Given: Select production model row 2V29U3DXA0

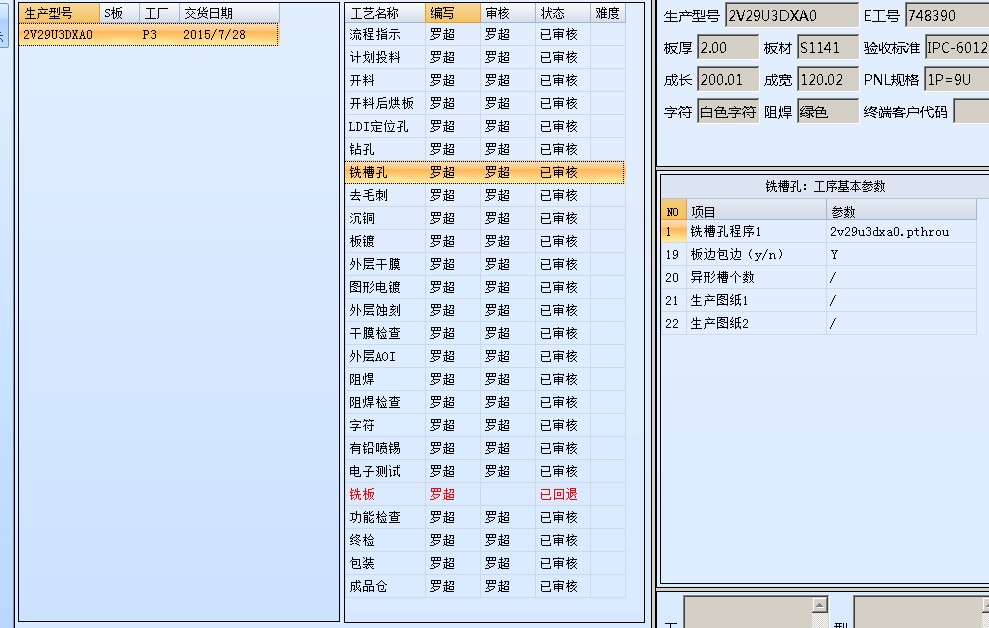Looking at the screenshot, I should click(x=148, y=35).
